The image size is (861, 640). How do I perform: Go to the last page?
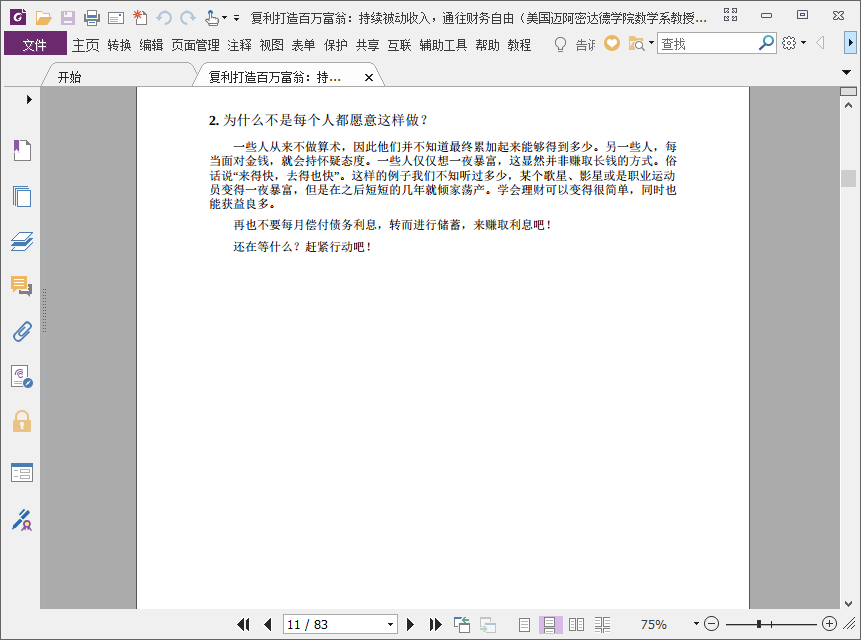coord(435,624)
